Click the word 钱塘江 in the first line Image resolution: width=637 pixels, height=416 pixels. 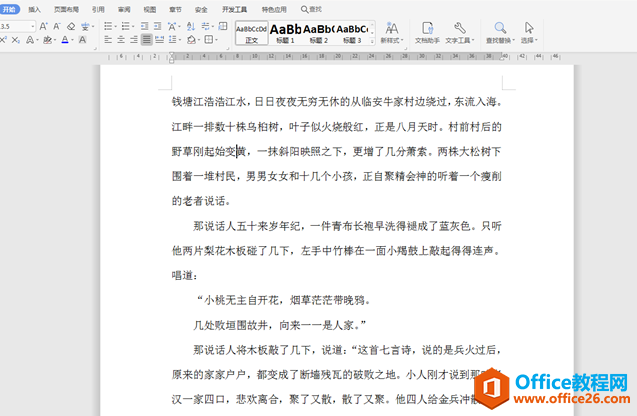188,102
